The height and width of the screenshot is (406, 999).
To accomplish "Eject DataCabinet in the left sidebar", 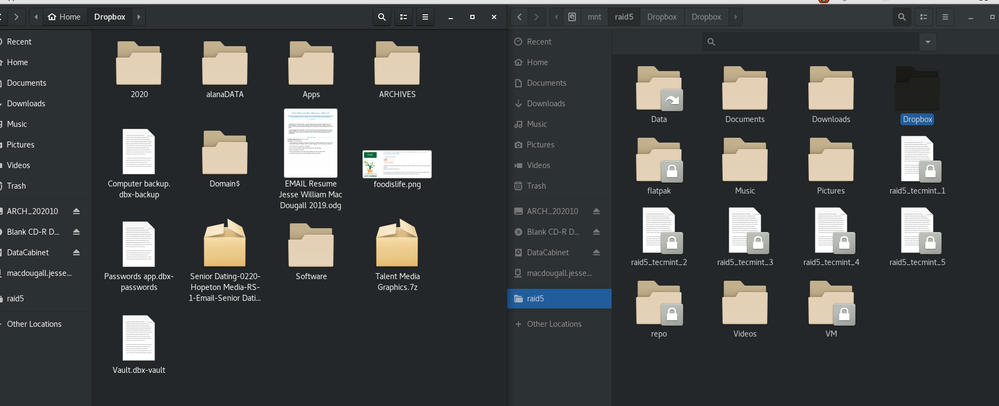I will (x=77, y=252).
